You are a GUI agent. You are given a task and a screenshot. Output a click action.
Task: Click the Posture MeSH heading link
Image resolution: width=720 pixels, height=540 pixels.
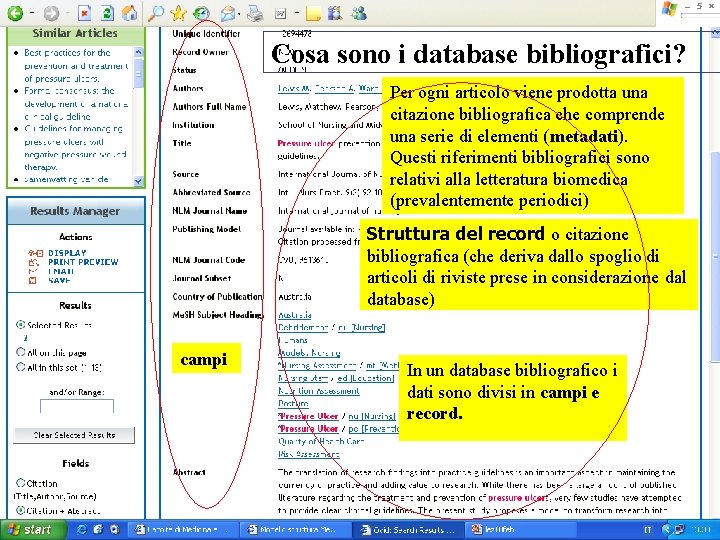[293, 404]
